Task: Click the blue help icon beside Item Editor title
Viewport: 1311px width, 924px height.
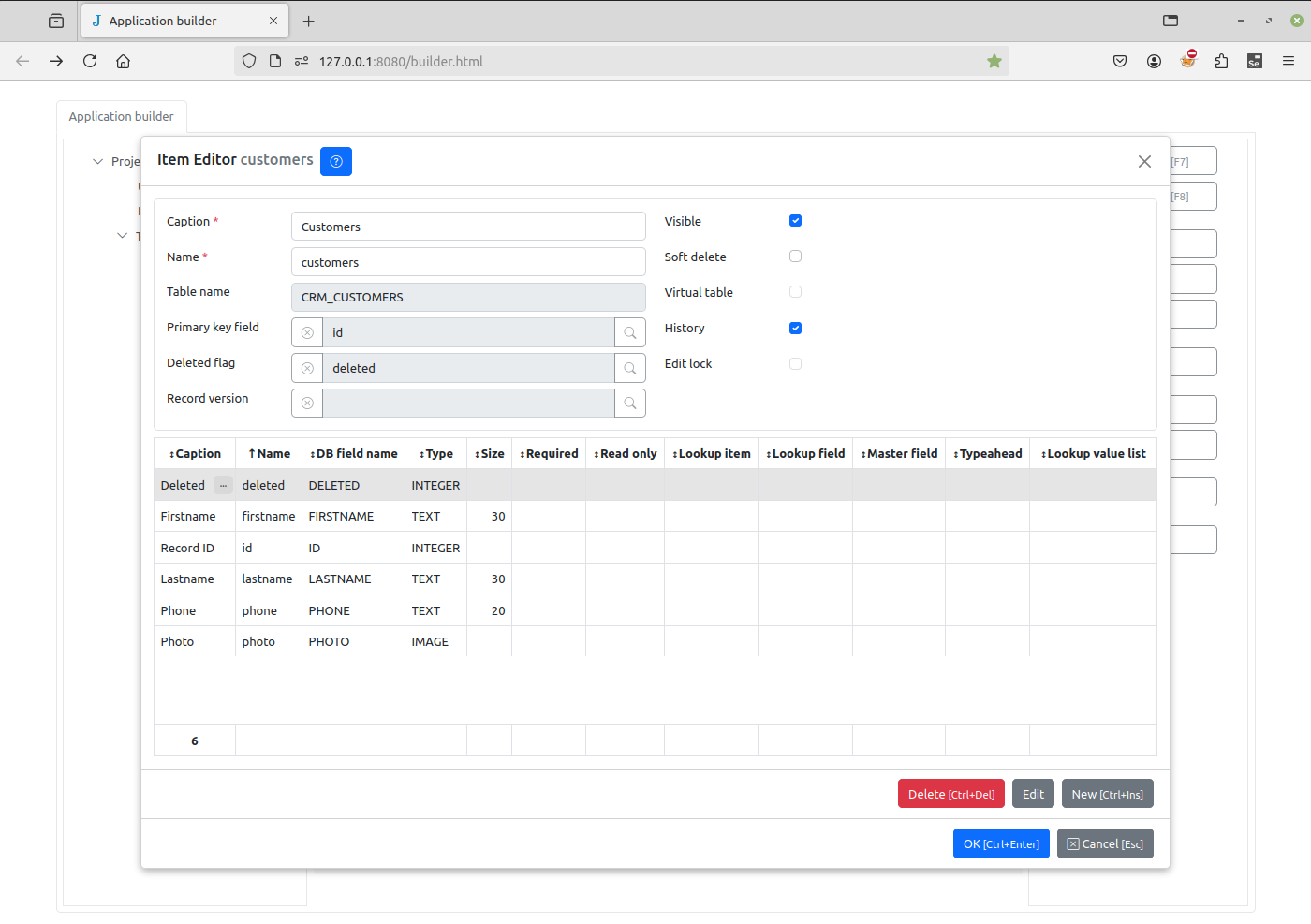Action: coord(335,161)
